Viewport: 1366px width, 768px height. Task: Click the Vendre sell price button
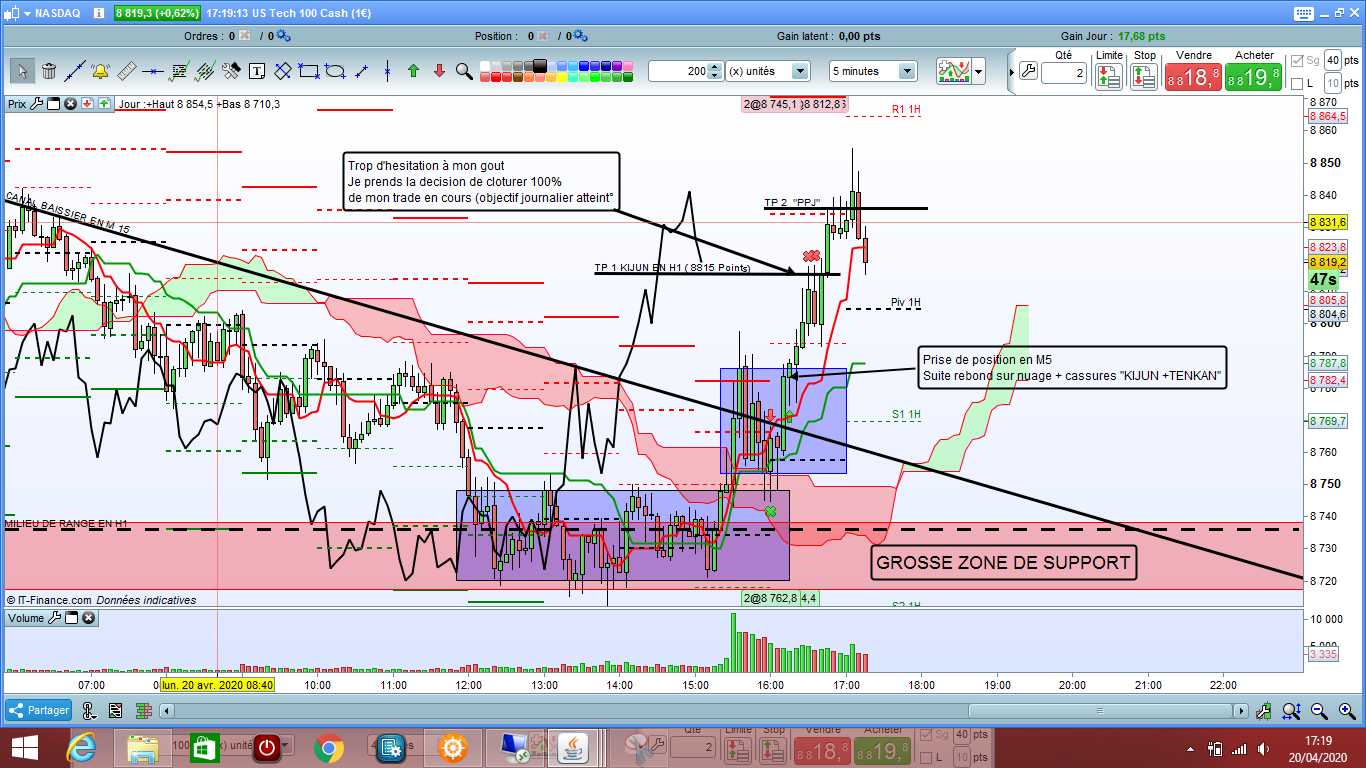click(x=1194, y=78)
